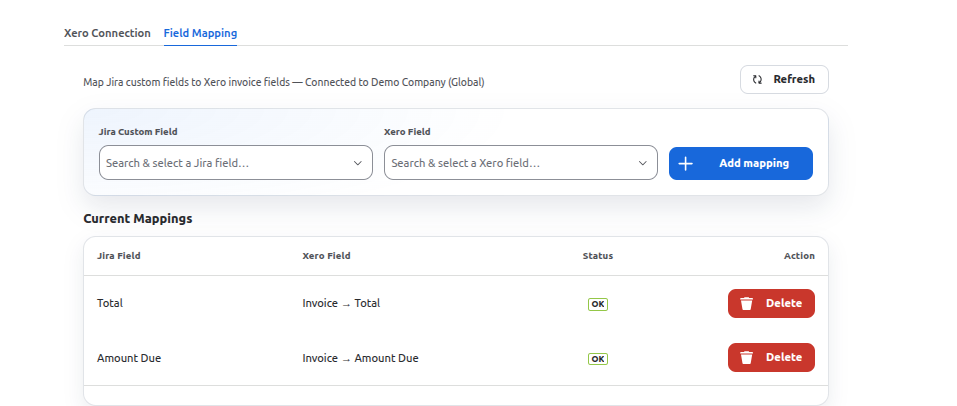Expand the Jira field dropdown chevron

click(358, 163)
